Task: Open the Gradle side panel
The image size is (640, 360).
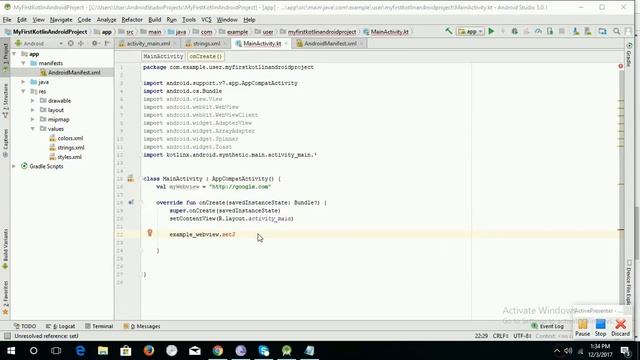Action: 629,55
